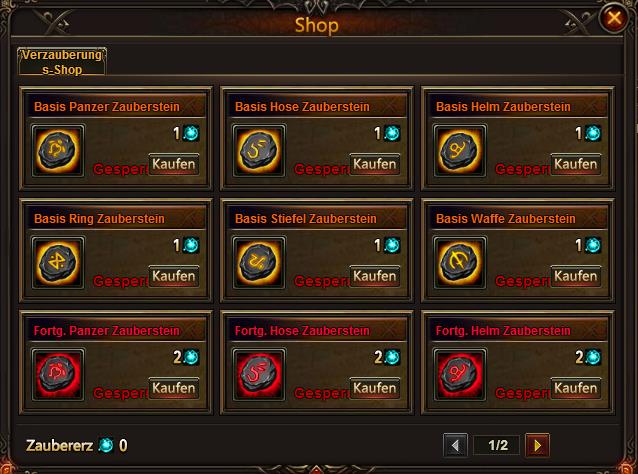638x474 pixels.
Task: Buy the Basis Panzer Zauberstein via Kaufen
Action: pyautogui.click(x=174, y=164)
